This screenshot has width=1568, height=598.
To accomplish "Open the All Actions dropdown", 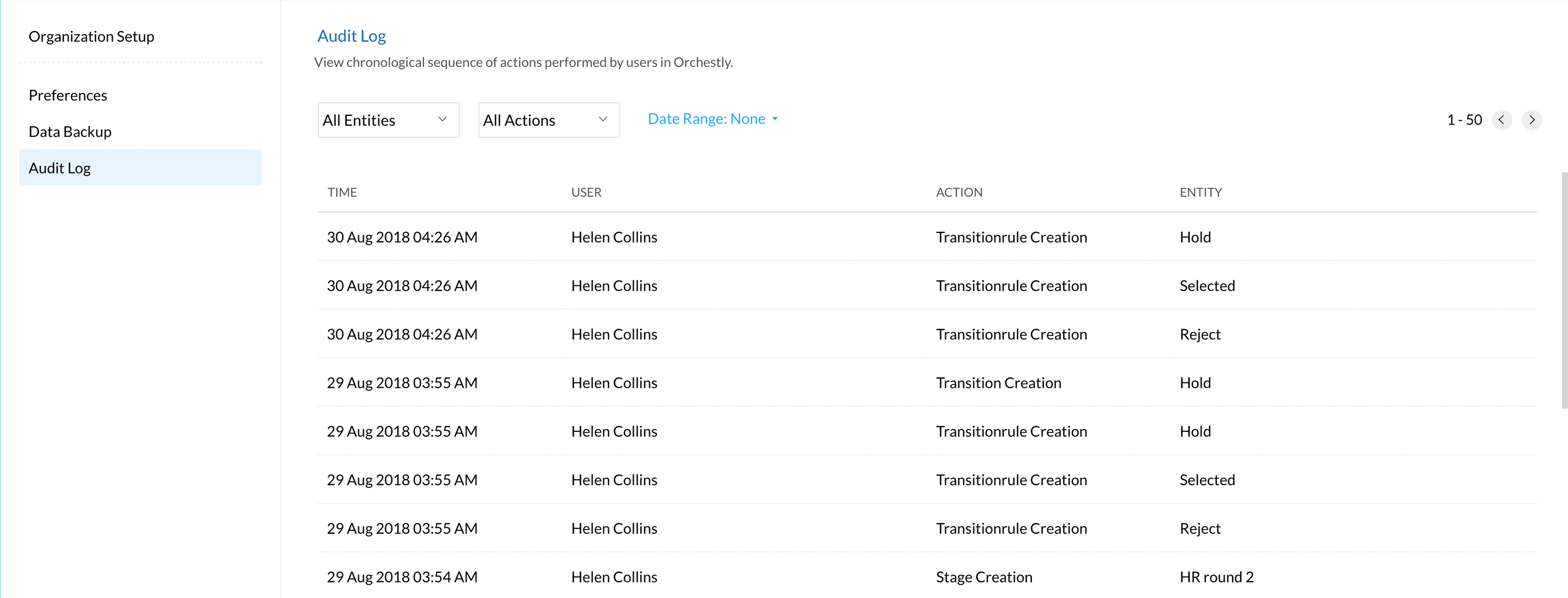I will 548,120.
